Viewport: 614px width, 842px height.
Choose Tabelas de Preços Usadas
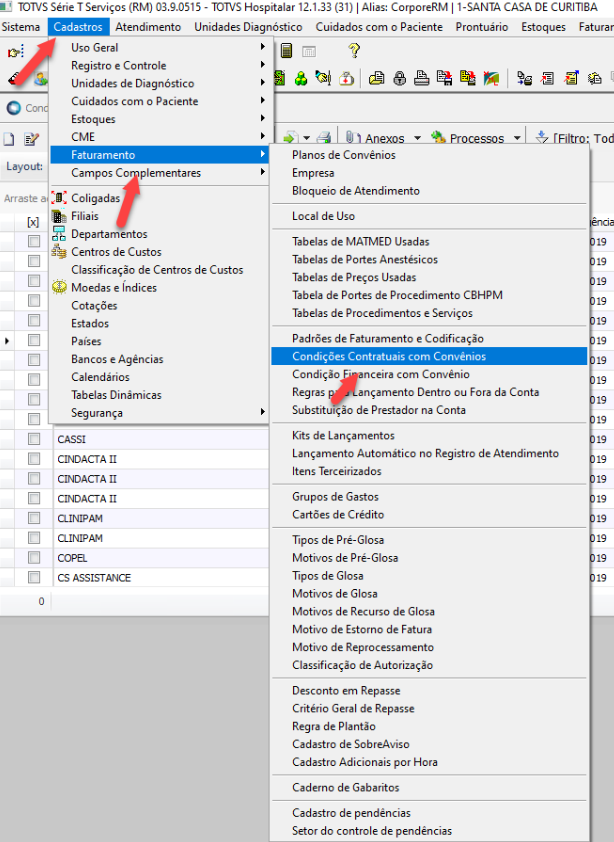coord(429,277)
